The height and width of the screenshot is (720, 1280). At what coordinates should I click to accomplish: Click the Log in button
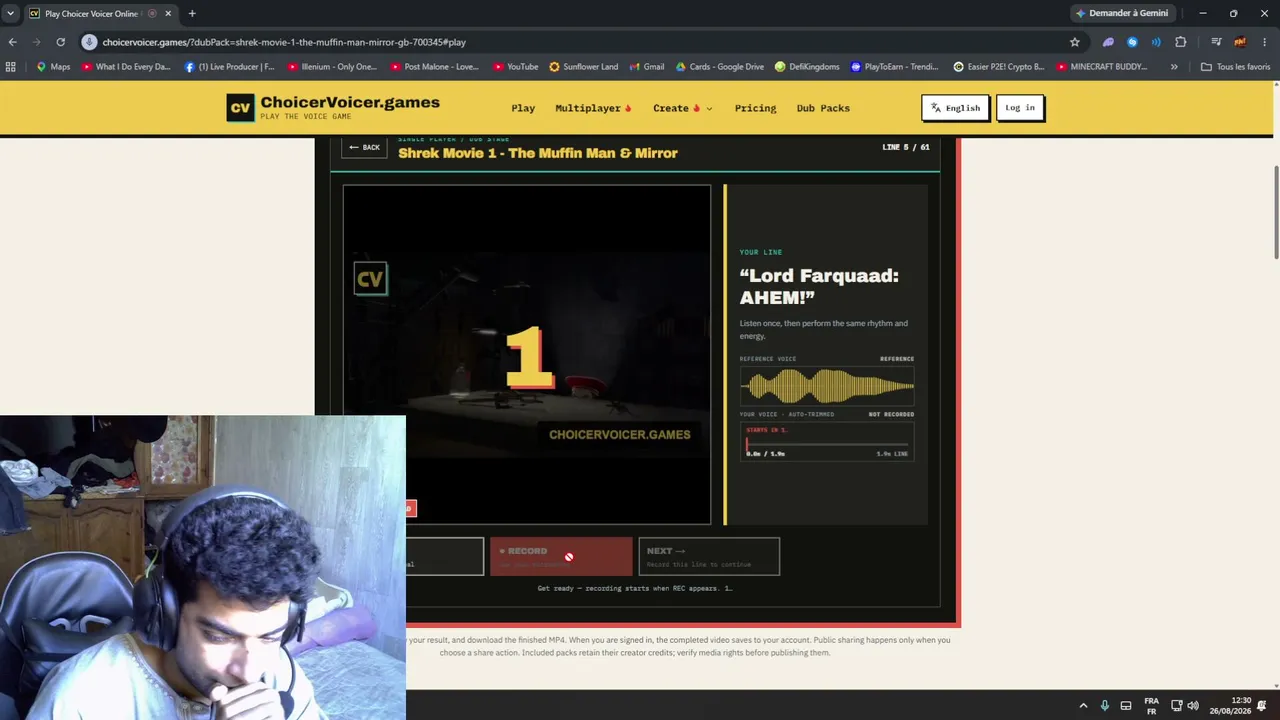(x=1020, y=108)
